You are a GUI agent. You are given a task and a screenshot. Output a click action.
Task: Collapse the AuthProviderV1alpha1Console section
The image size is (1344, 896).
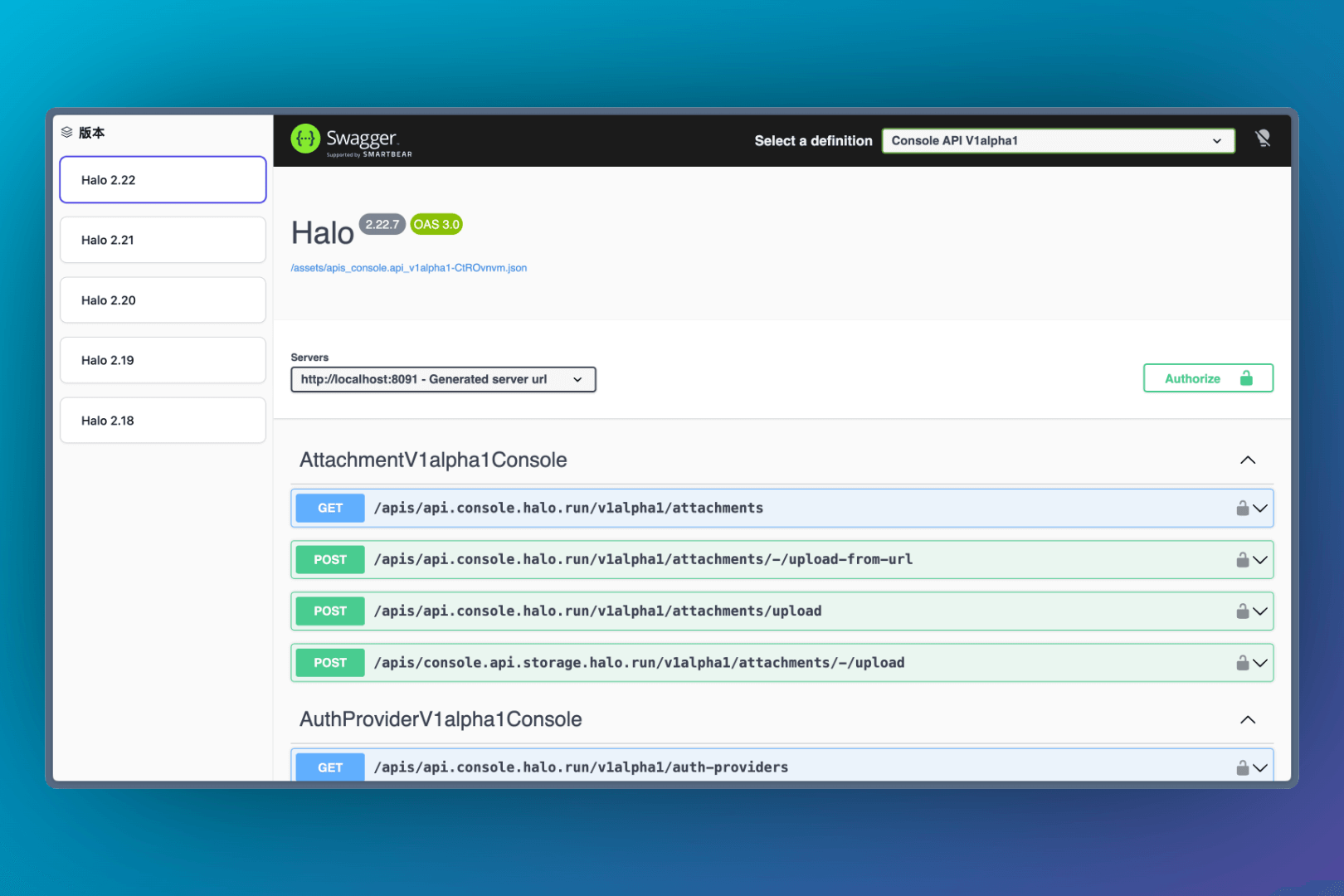(1247, 720)
